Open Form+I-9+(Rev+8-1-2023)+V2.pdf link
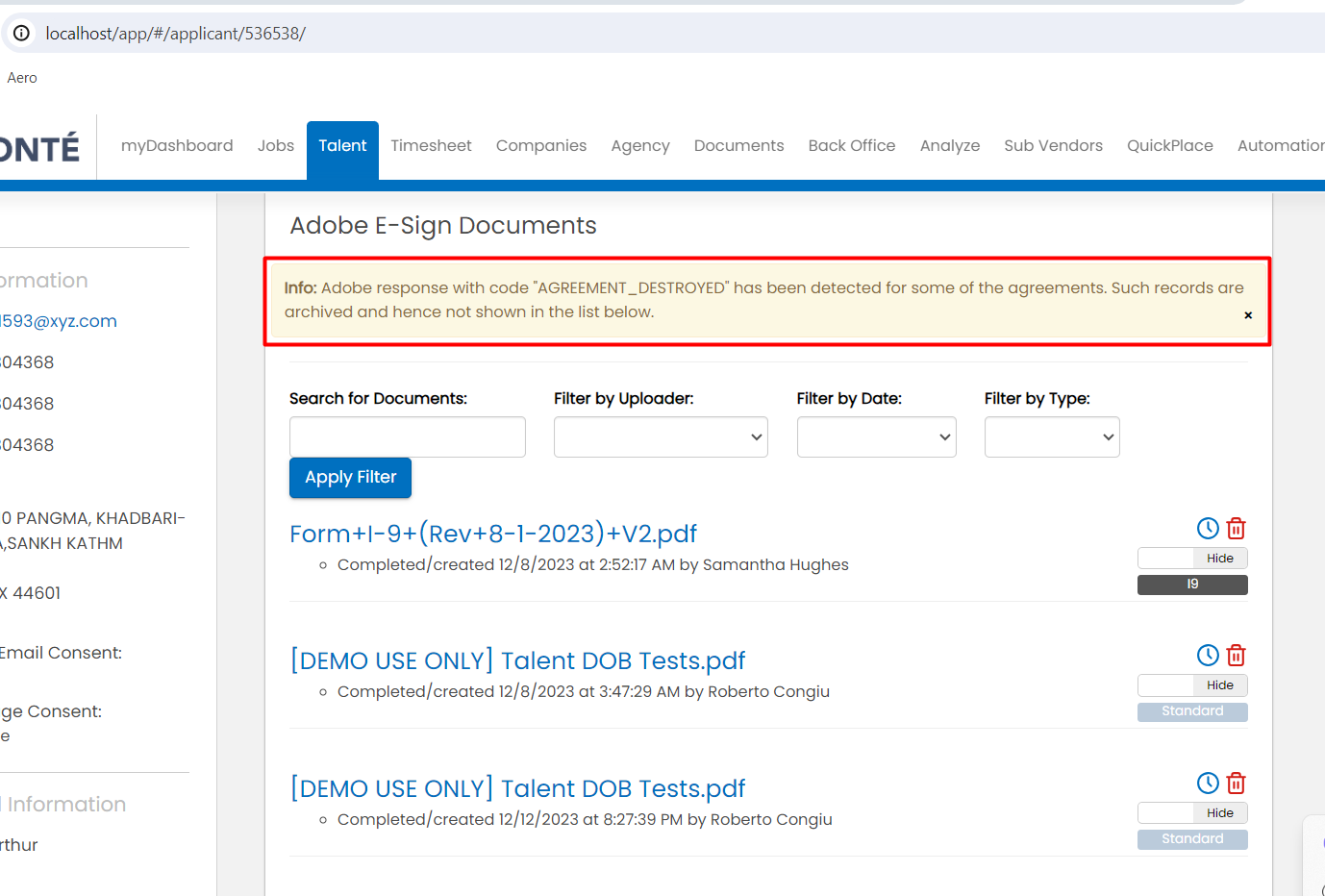 coord(493,534)
